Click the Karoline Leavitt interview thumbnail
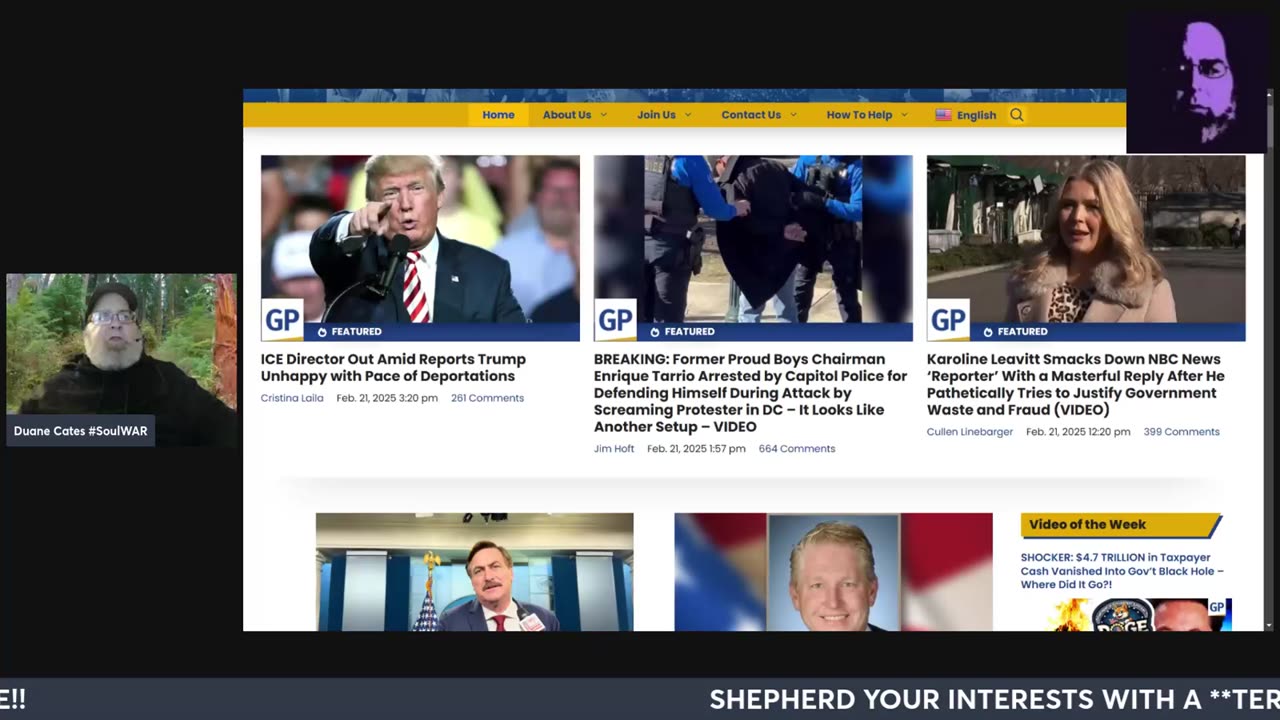This screenshot has width=1280, height=720. click(x=1086, y=248)
